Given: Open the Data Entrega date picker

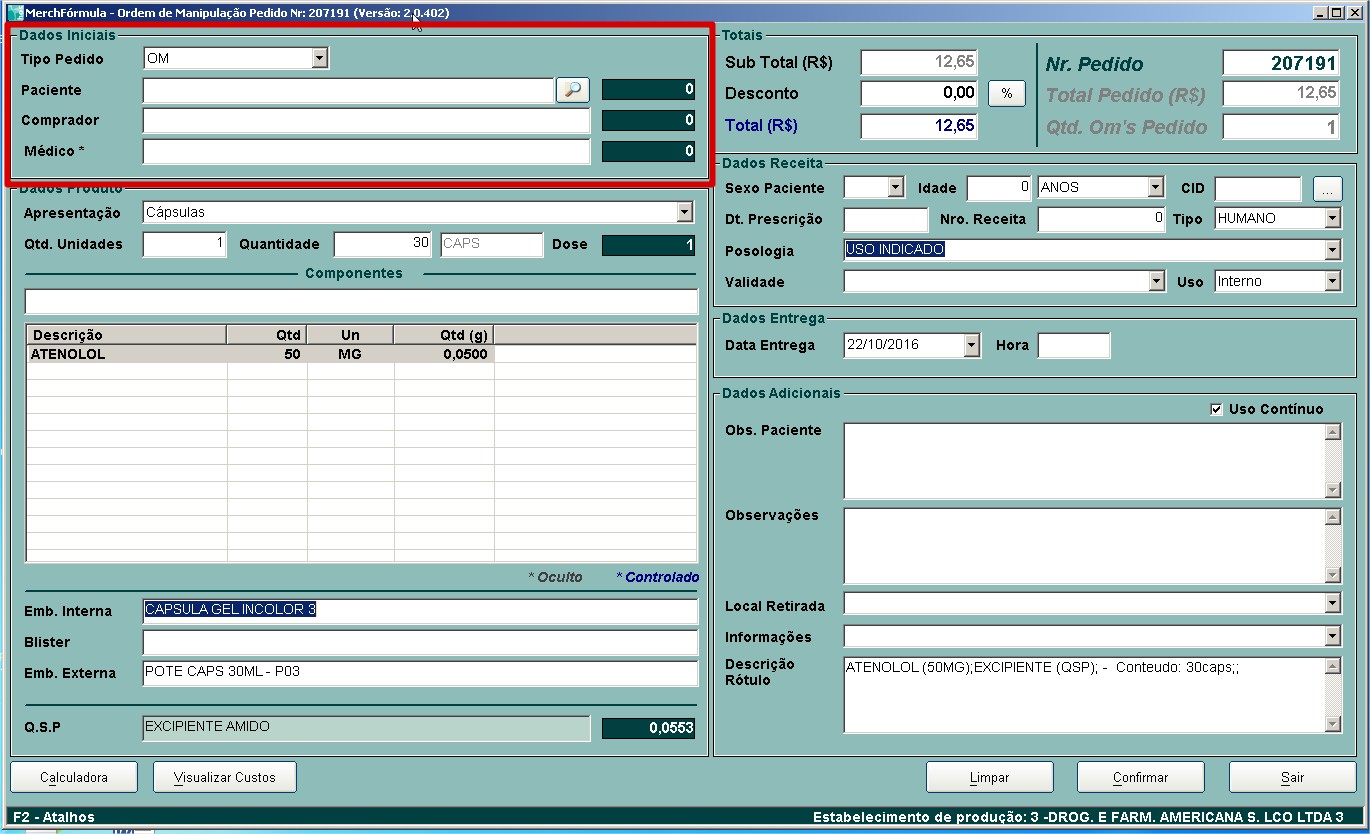Looking at the screenshot, I should click(x=971, y=345).
